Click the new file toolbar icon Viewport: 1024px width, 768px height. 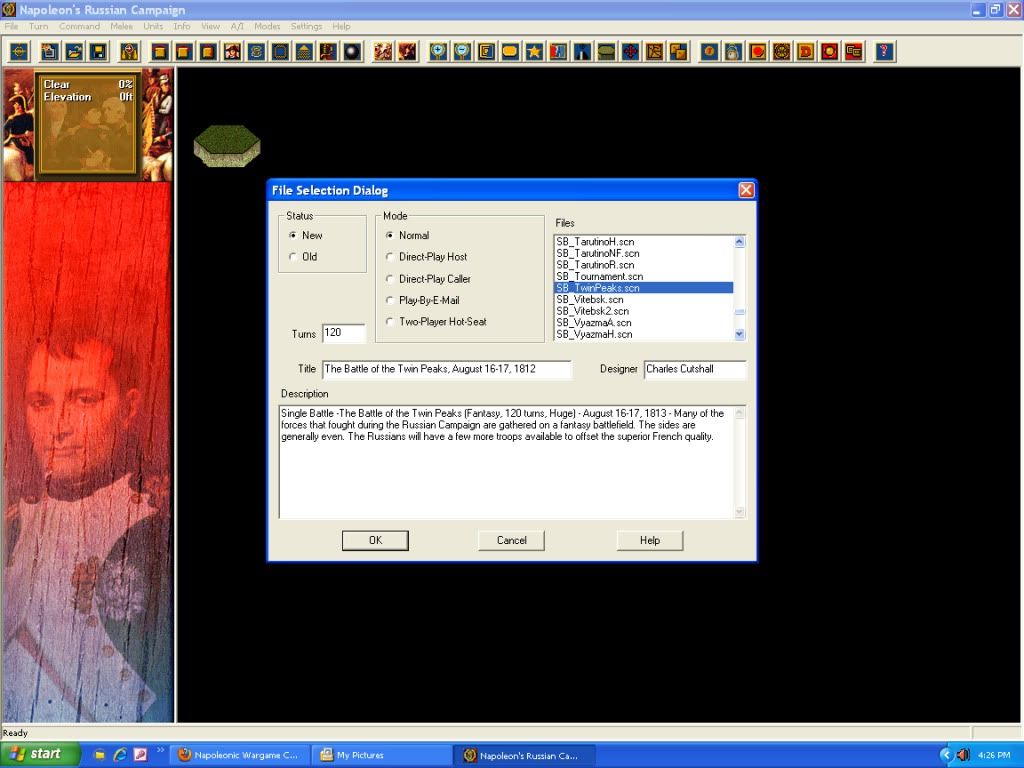pos(50,52)
